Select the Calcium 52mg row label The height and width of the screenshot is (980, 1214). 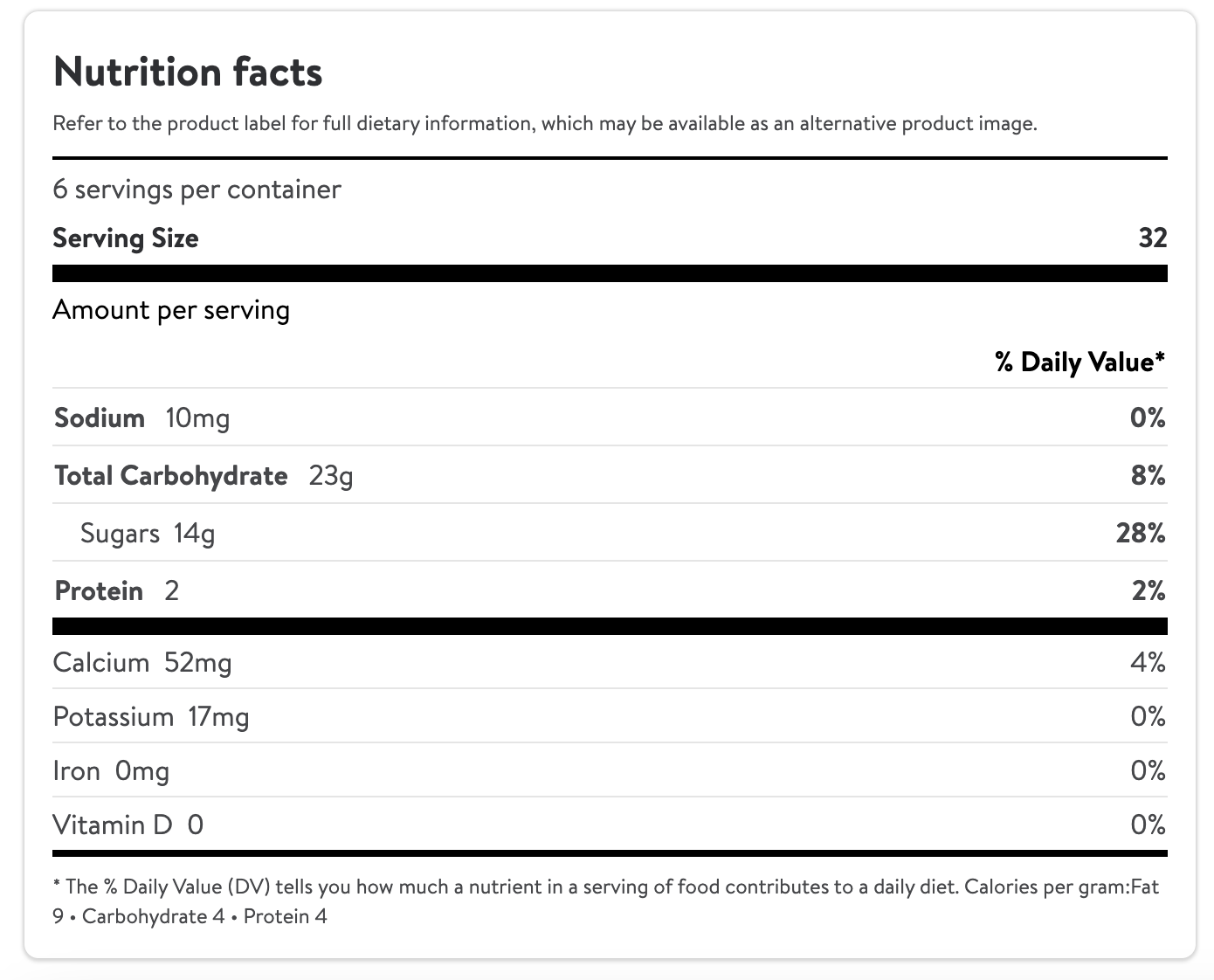[x=142, y=663]
